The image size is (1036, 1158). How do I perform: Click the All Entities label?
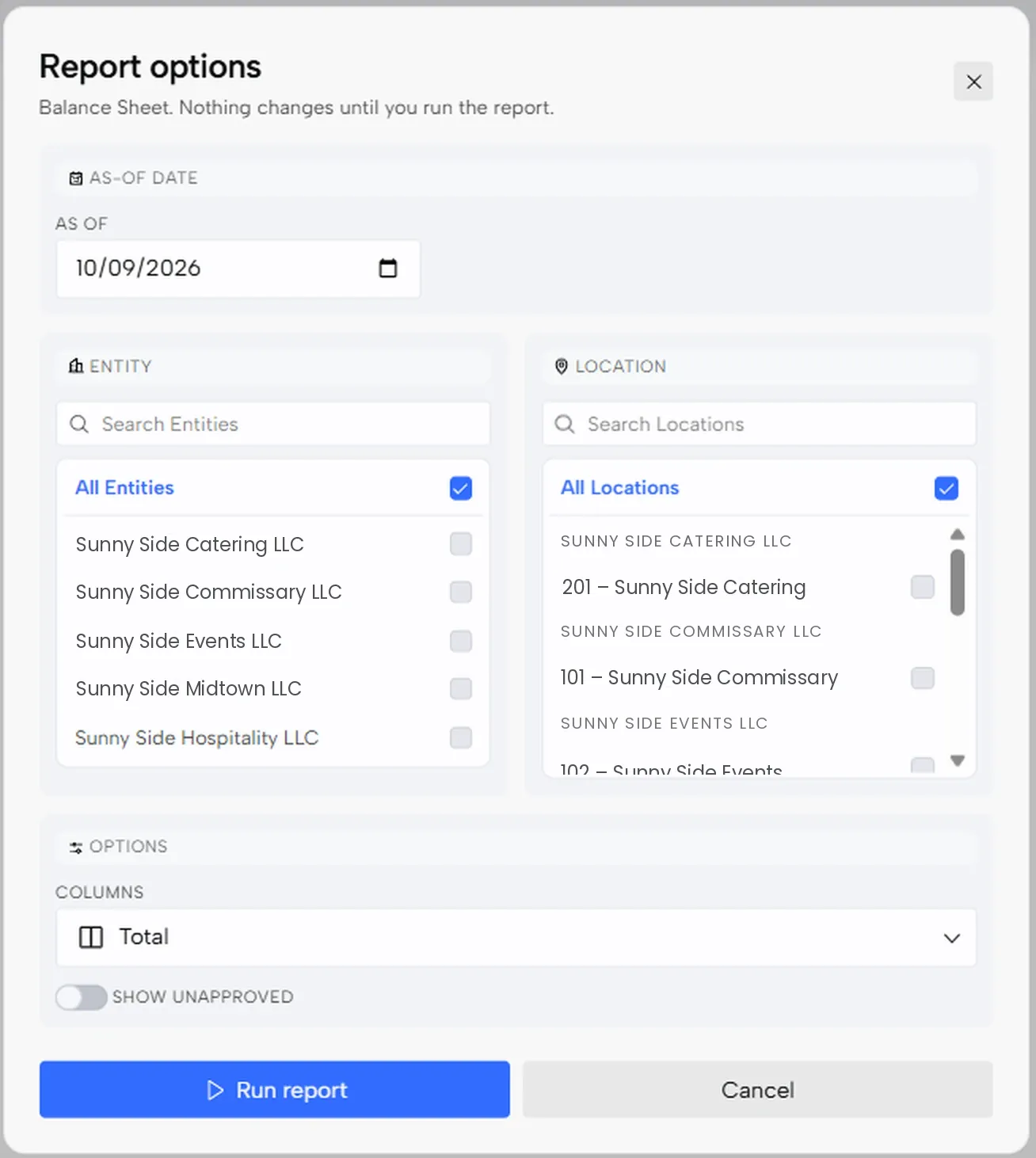point(124,487)
